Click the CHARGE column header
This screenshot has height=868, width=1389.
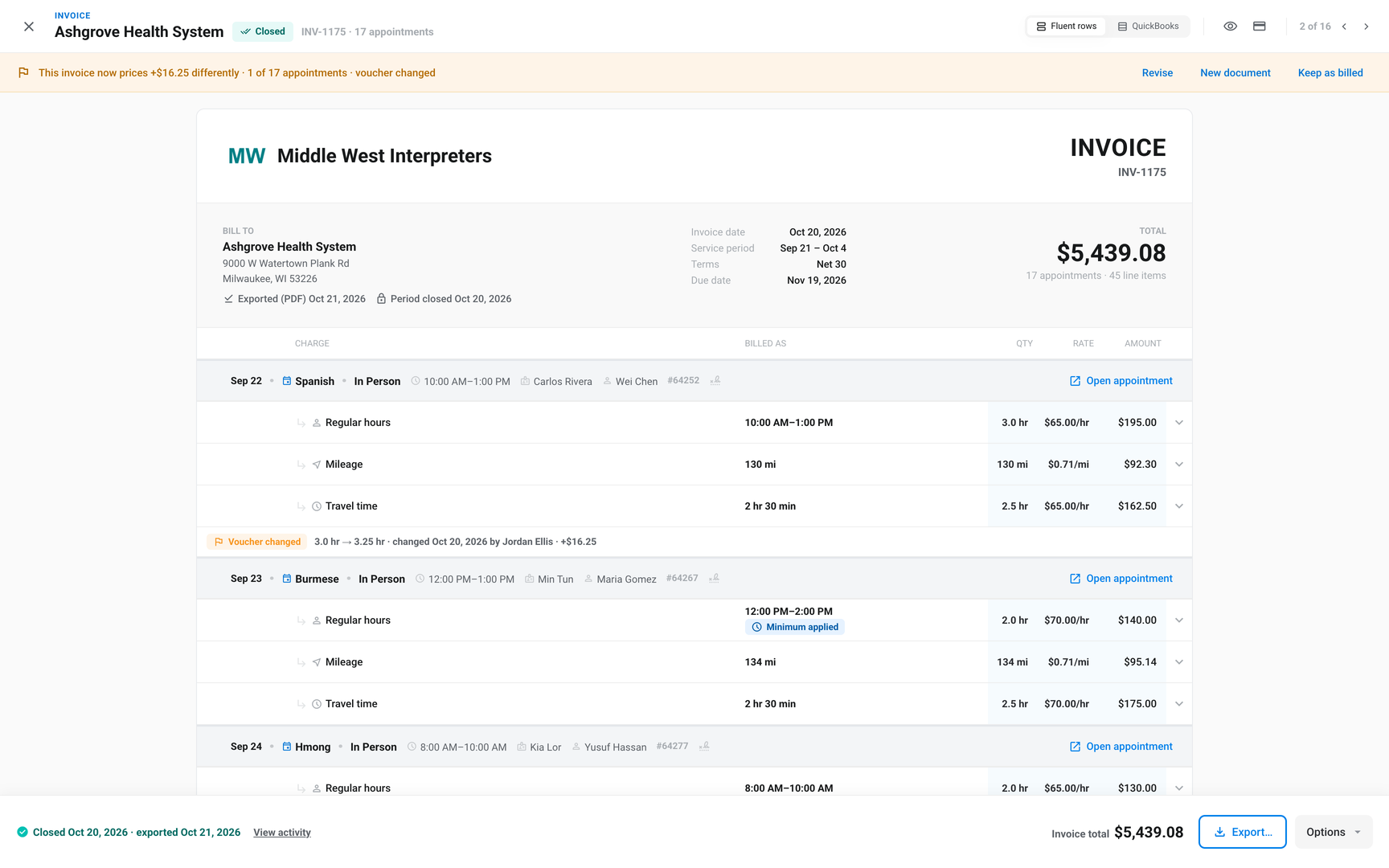pyautogui.click(x=312, y=343)
